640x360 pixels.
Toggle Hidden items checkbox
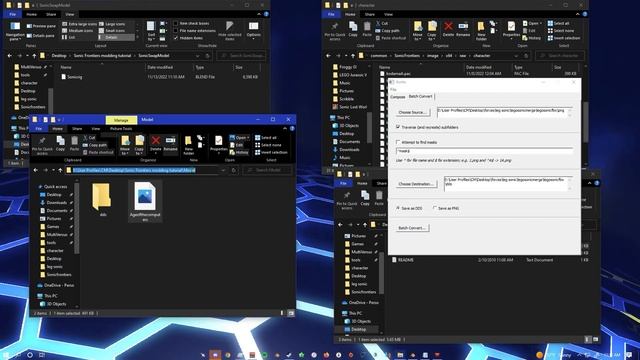[188, 38]
